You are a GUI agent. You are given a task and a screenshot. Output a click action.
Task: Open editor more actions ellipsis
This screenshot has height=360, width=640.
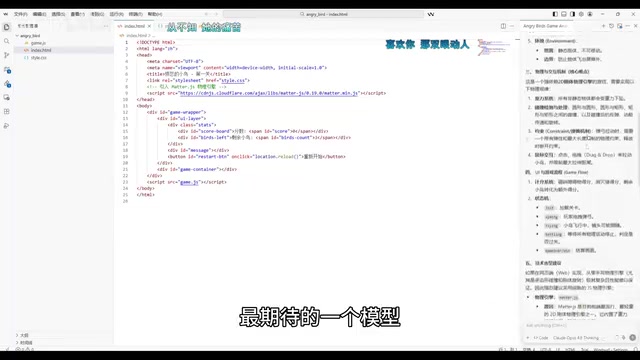[x=512, y=26]
